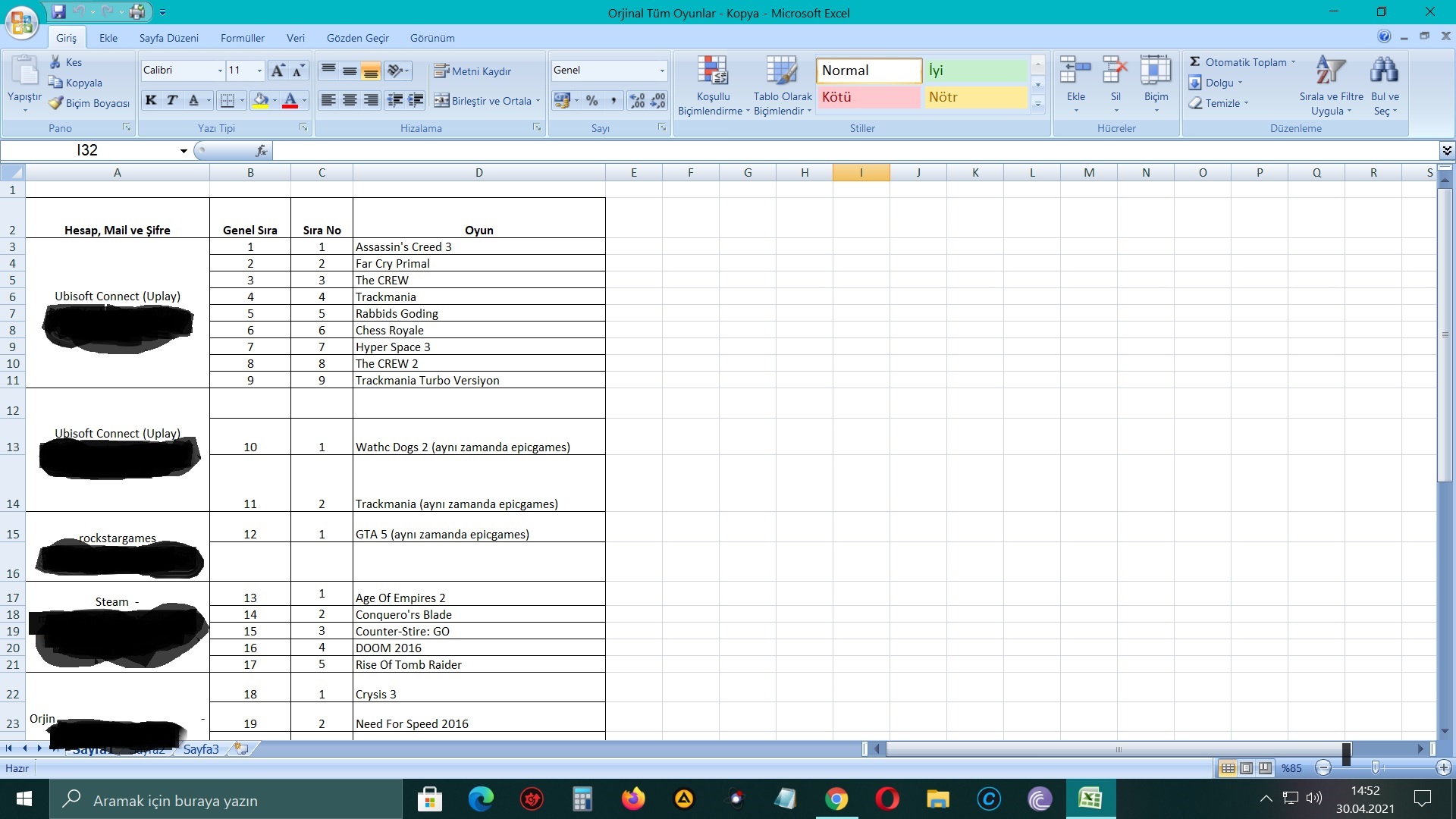
Task: Toggle top vertical alignment
Action: [x=328, y=71]
